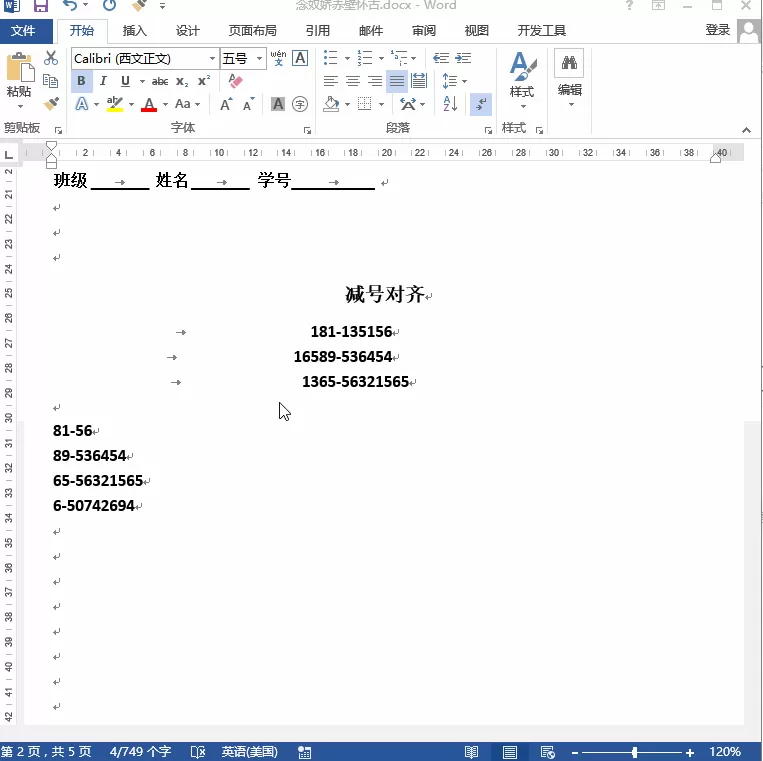Open the phonetic guide wén icon
The width and height of the screenshot is (763, 761).
coord(278,58)
